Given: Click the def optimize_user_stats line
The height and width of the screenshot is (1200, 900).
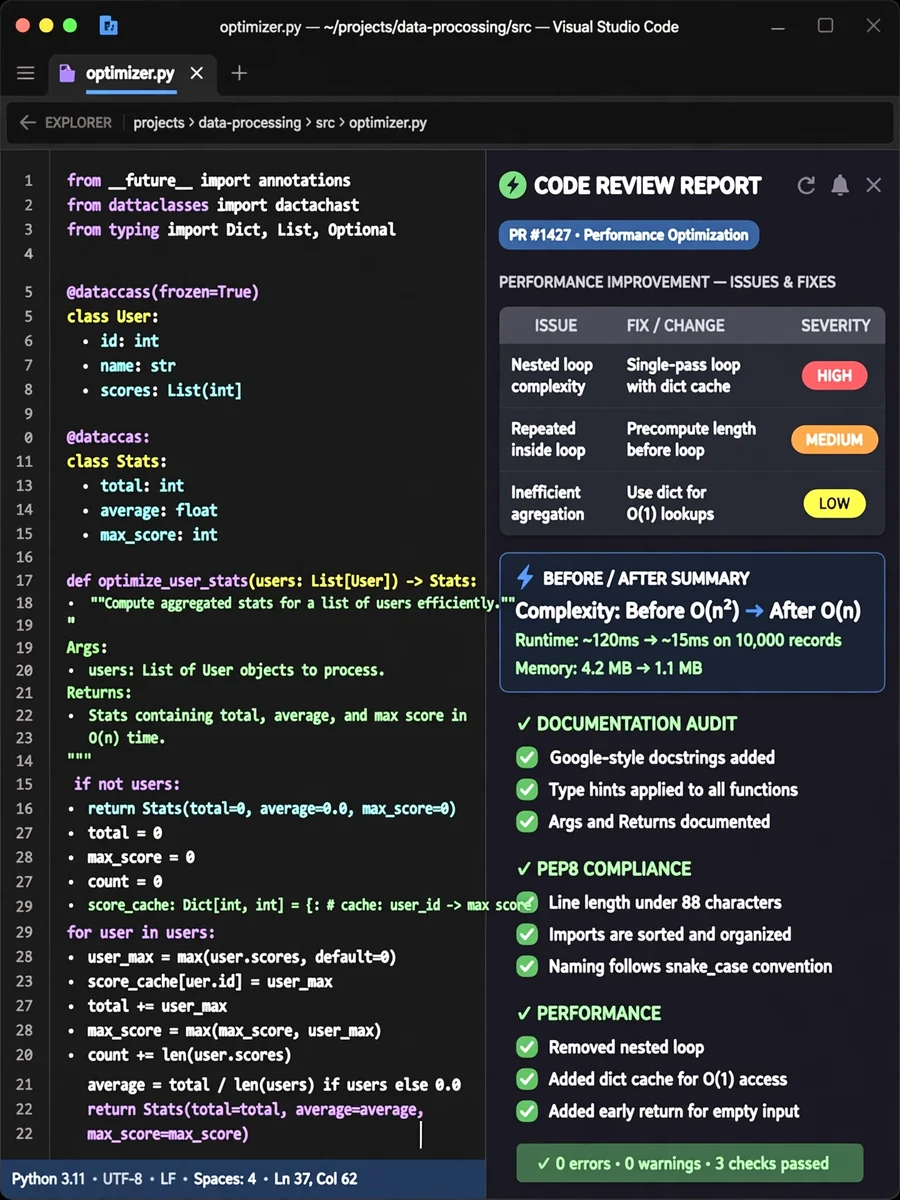Looking at the screenshot, I should tap(272, 580).
